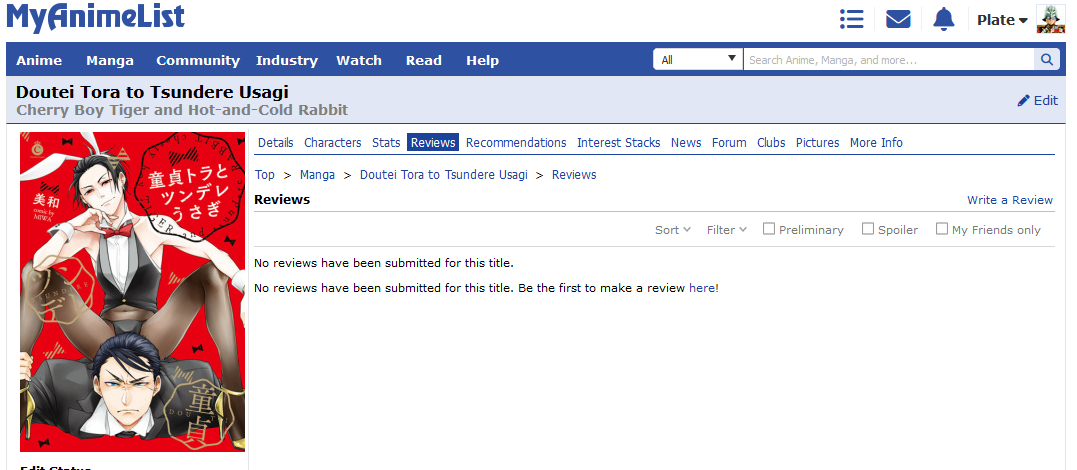Select the Reviews tab

(x=433, y=142)
